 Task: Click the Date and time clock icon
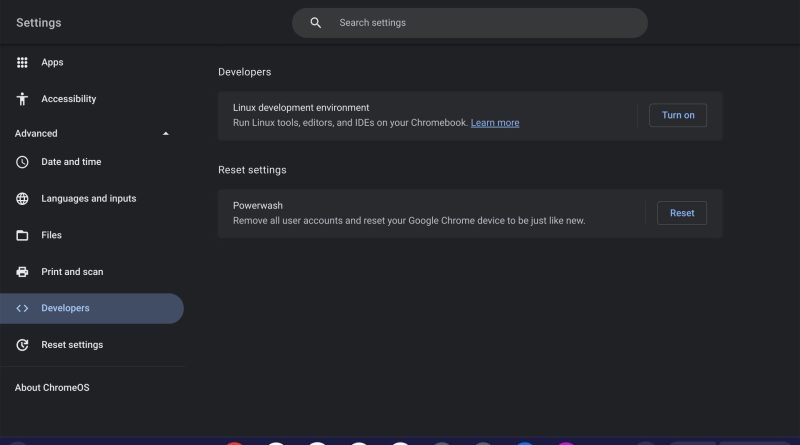(22, 162)
